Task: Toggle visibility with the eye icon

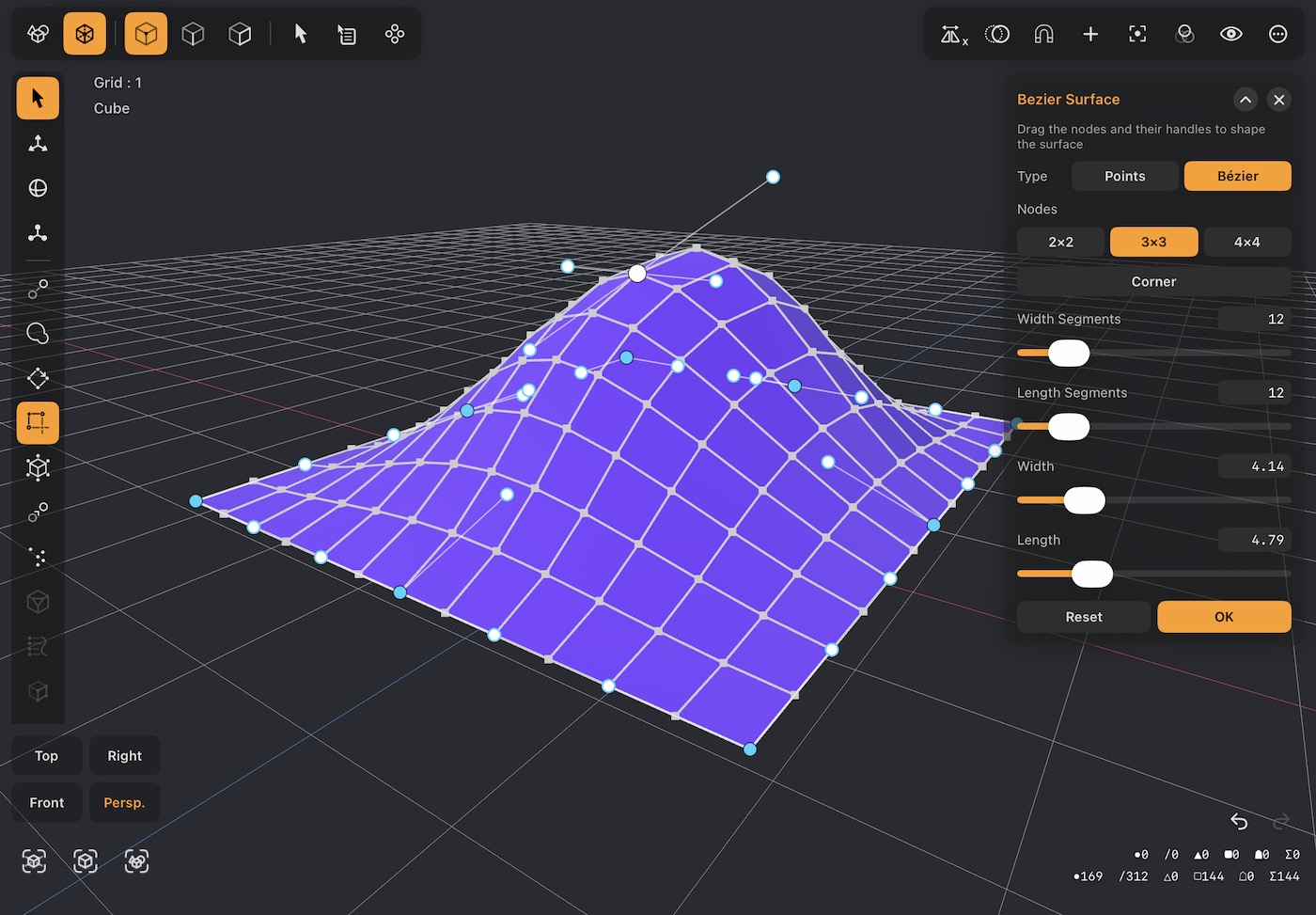Action: [x=1231, y=34]
